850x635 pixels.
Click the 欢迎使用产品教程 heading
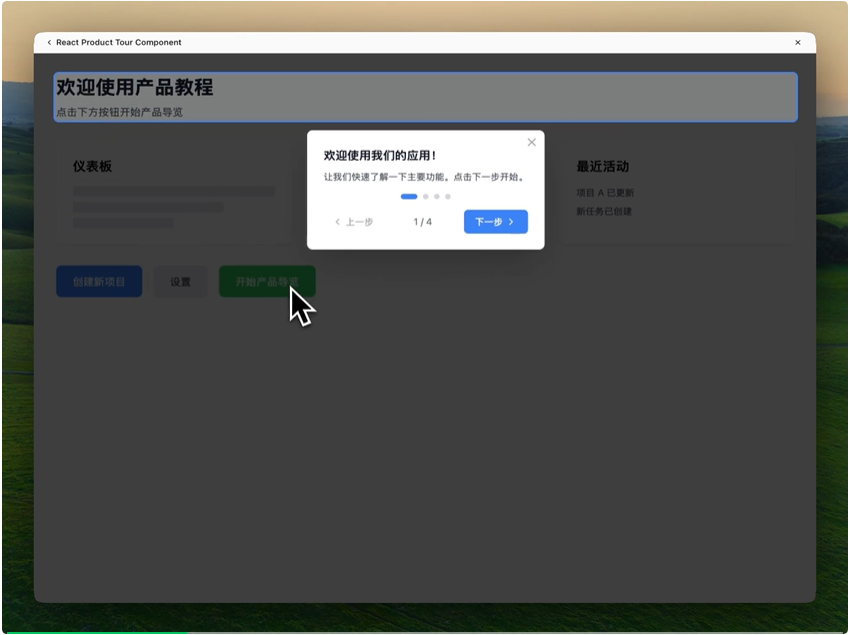135,87
